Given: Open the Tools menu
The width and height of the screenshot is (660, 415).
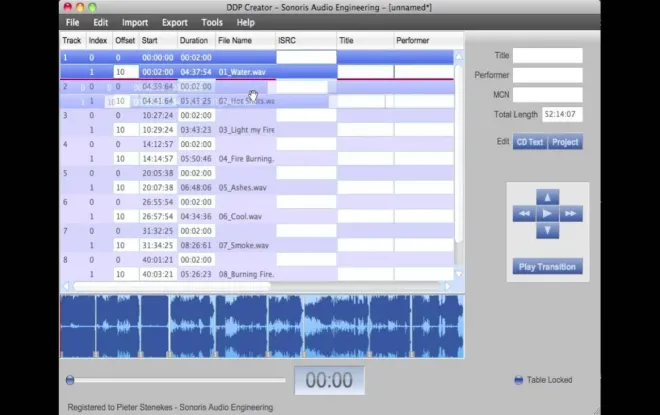Looking at the screenshot, I should pos(212,22).
